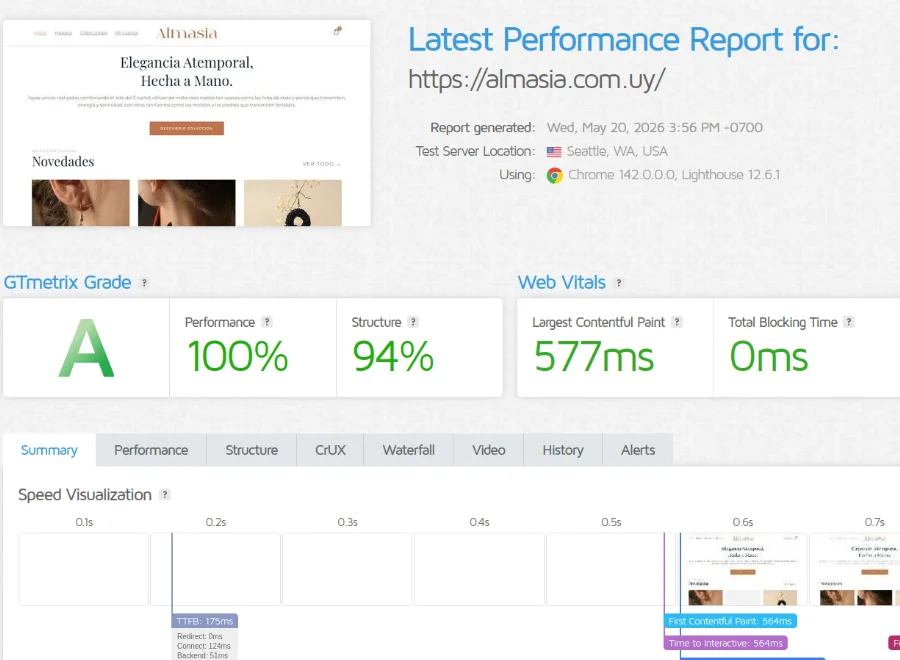The width and height of the screenshot is (900, 660).
Task: Click the Seattle, WA, USA location text
Action: [617, 152]
